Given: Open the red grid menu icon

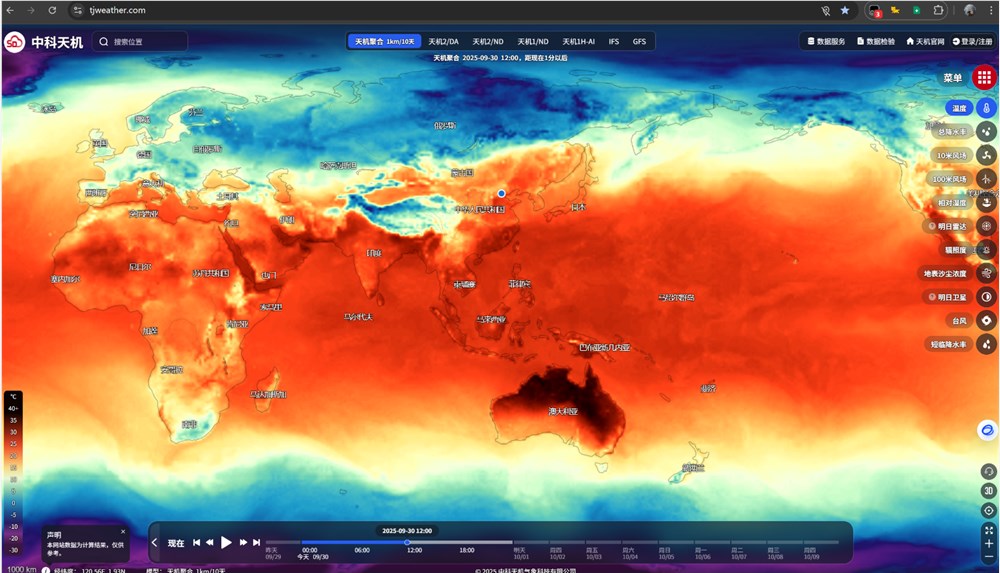Looking at the screenshot, I should click(985, 78).
